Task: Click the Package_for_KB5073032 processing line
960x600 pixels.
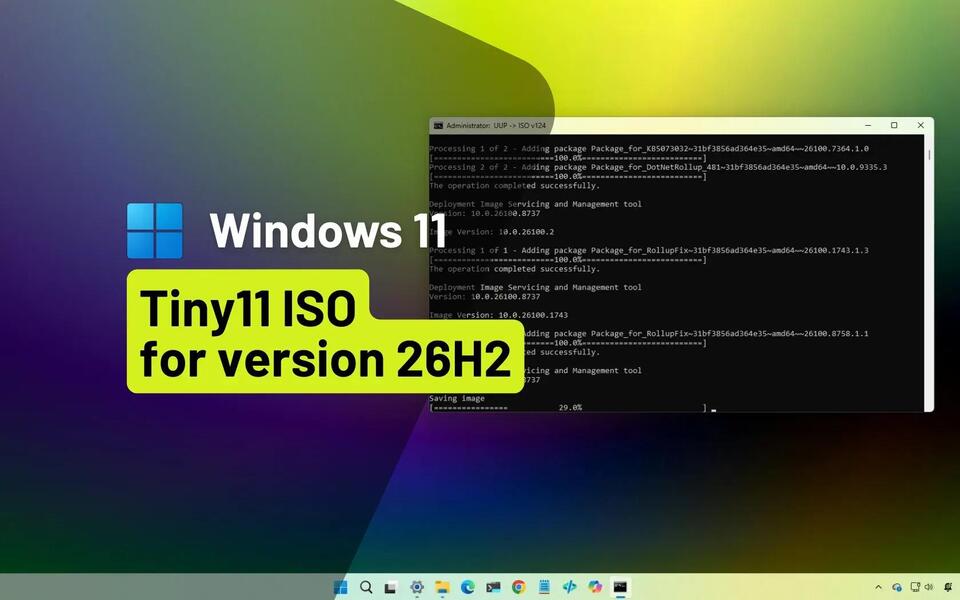Action: pos(649,149)
